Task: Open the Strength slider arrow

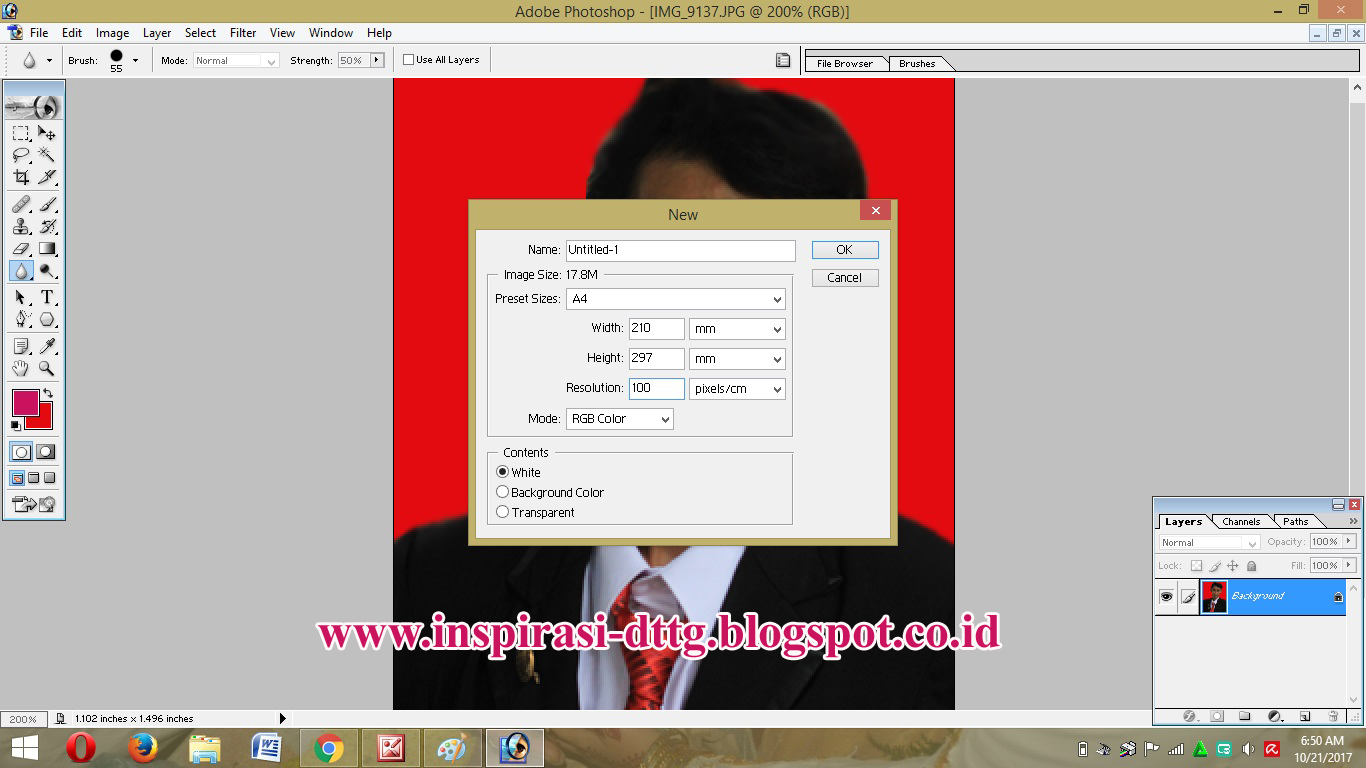Action: point(377,60)
